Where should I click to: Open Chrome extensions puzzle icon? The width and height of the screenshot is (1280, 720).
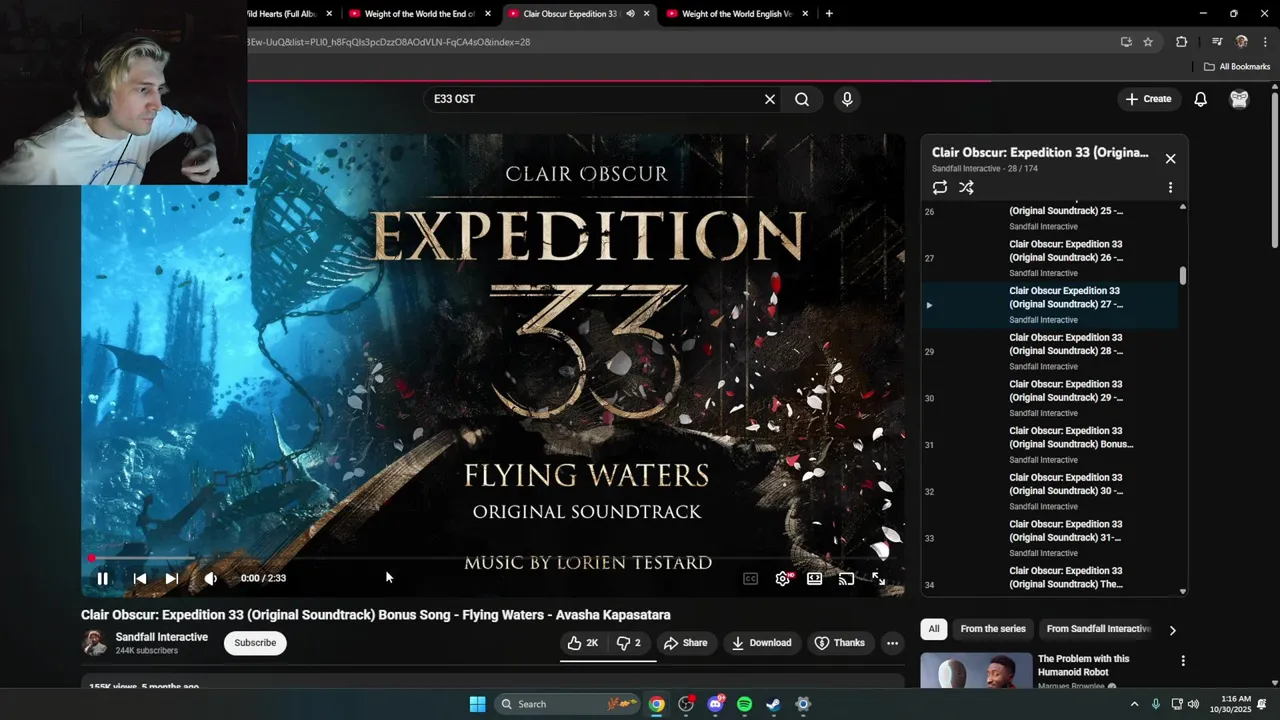1181,42
